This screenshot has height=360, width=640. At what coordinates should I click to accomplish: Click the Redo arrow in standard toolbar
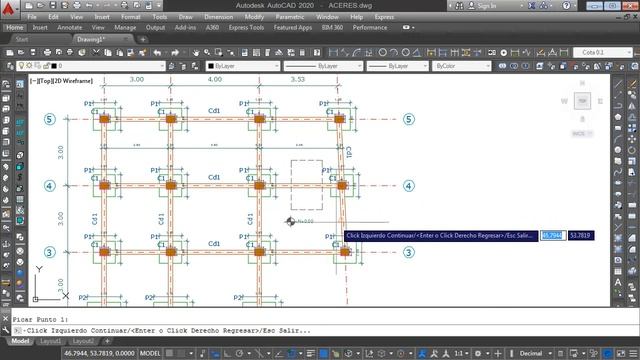[x=175, y=52]
